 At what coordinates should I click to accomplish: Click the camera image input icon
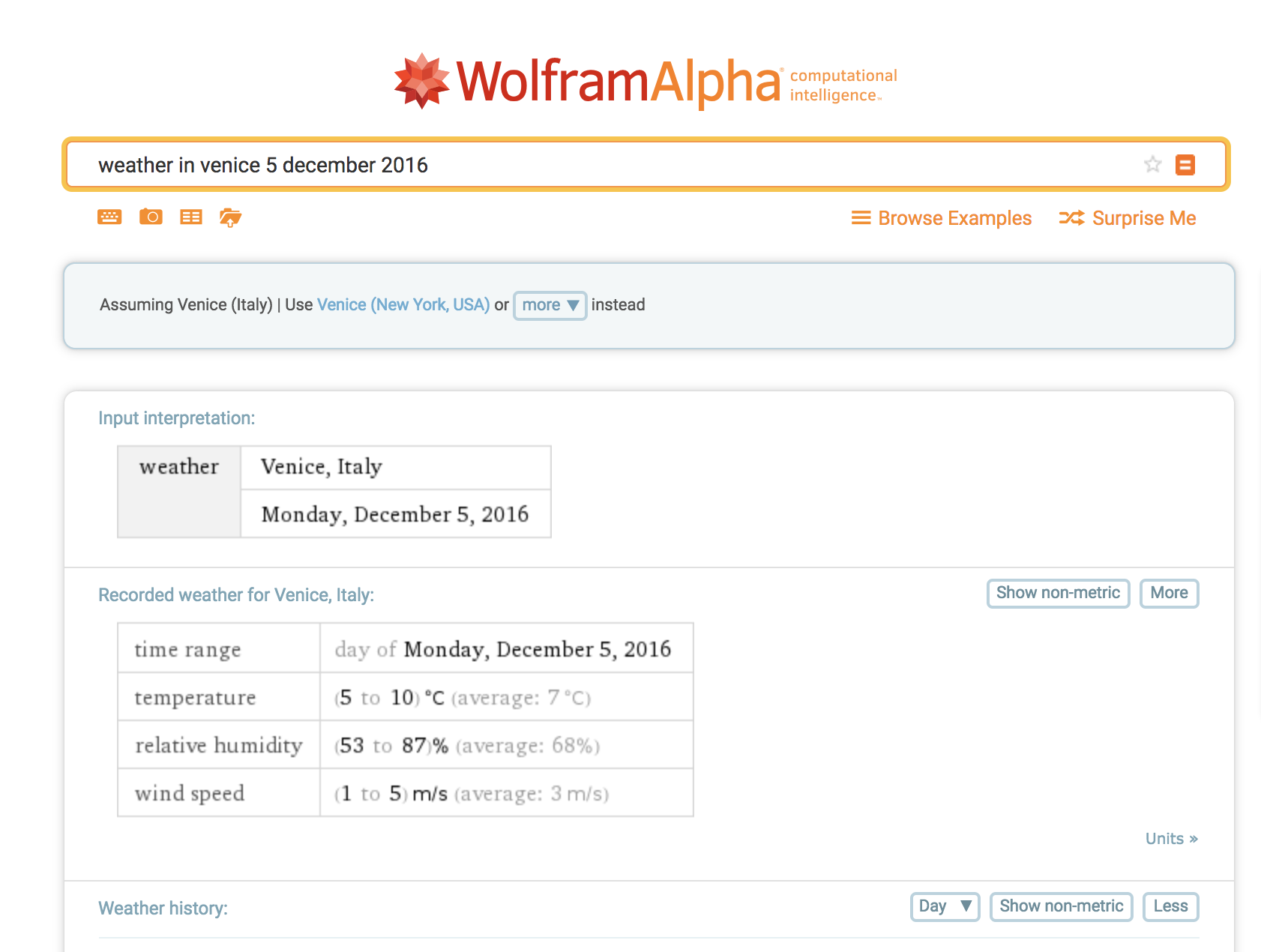click(x=151, y=217)
